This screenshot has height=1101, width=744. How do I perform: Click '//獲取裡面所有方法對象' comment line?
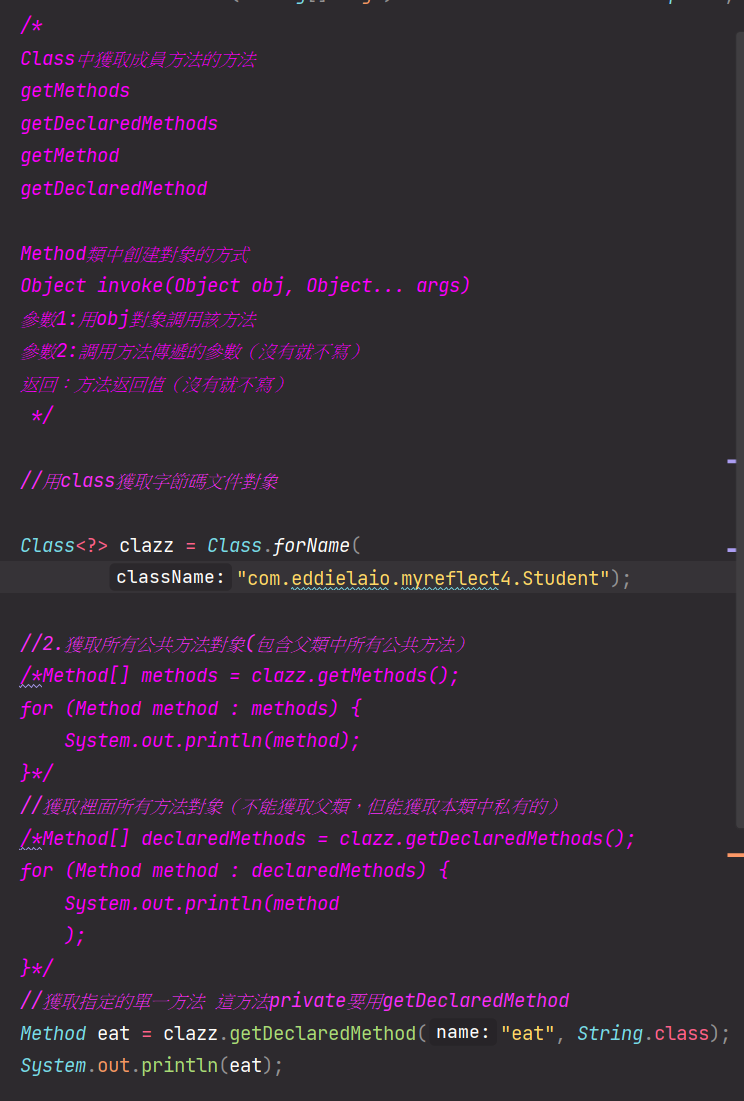290,806
